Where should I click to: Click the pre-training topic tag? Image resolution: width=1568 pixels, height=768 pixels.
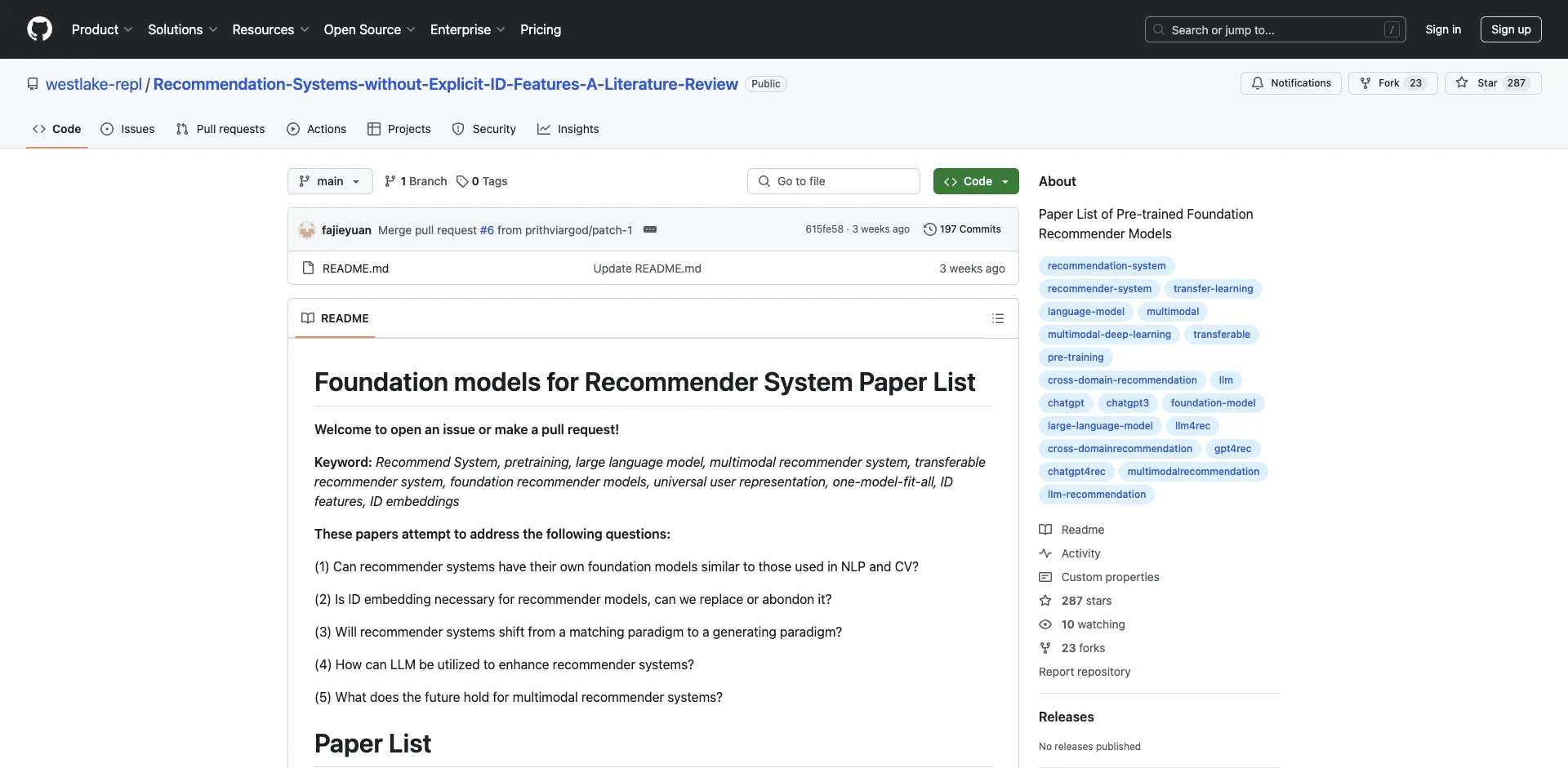pos(1076,357)
